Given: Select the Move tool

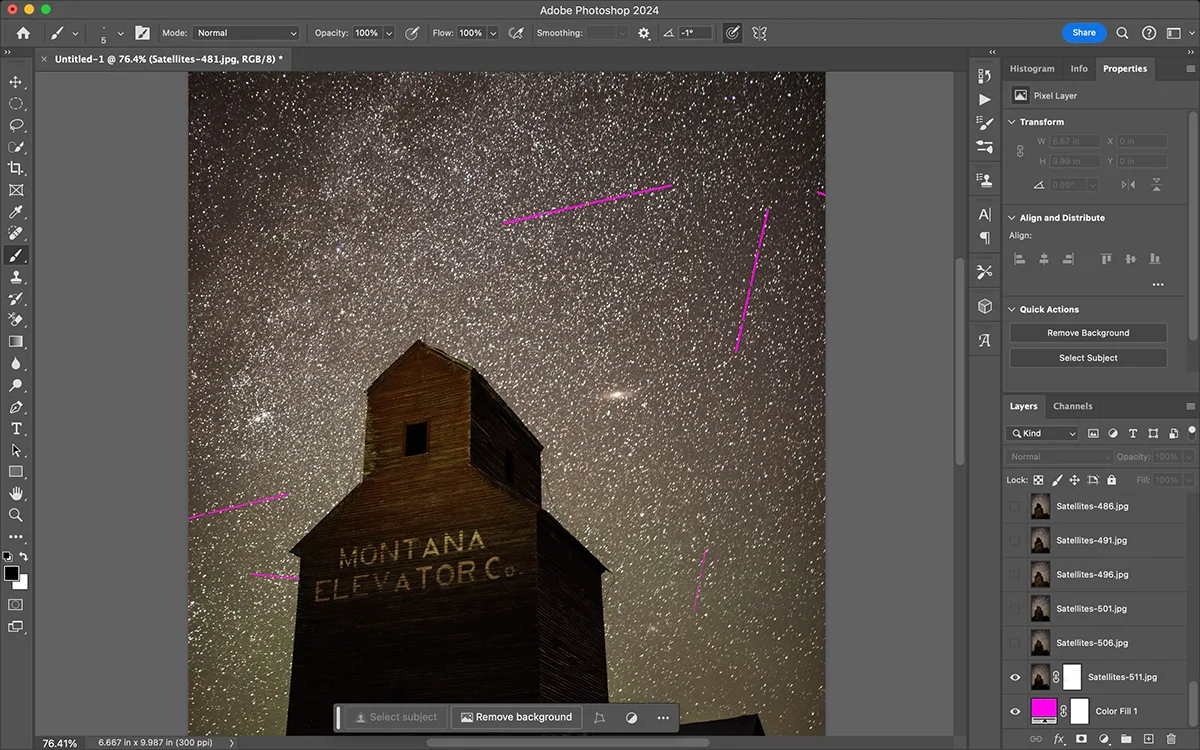Looking at the screenshot, I should coord(16,82).
